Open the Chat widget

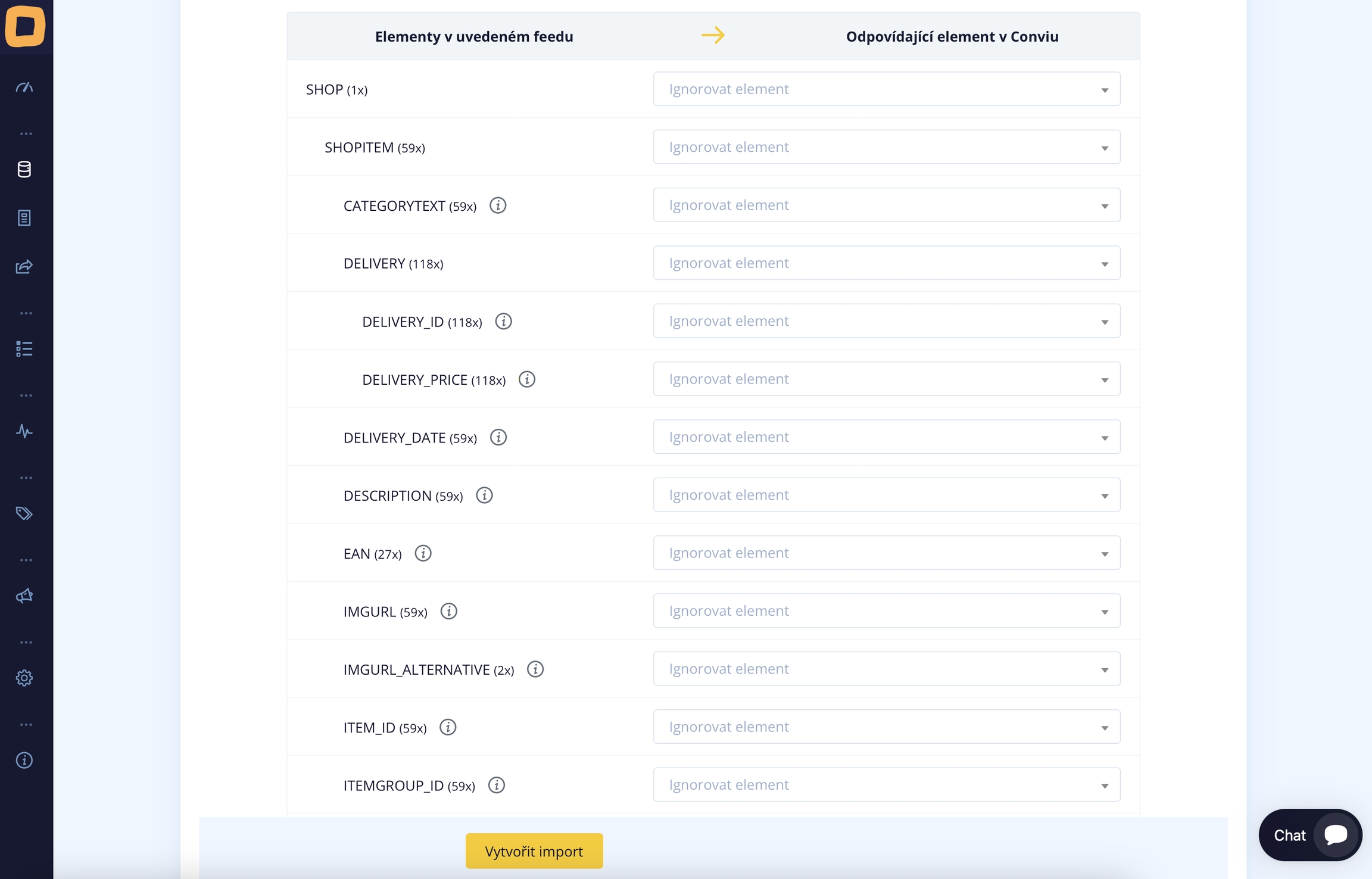1309,835
